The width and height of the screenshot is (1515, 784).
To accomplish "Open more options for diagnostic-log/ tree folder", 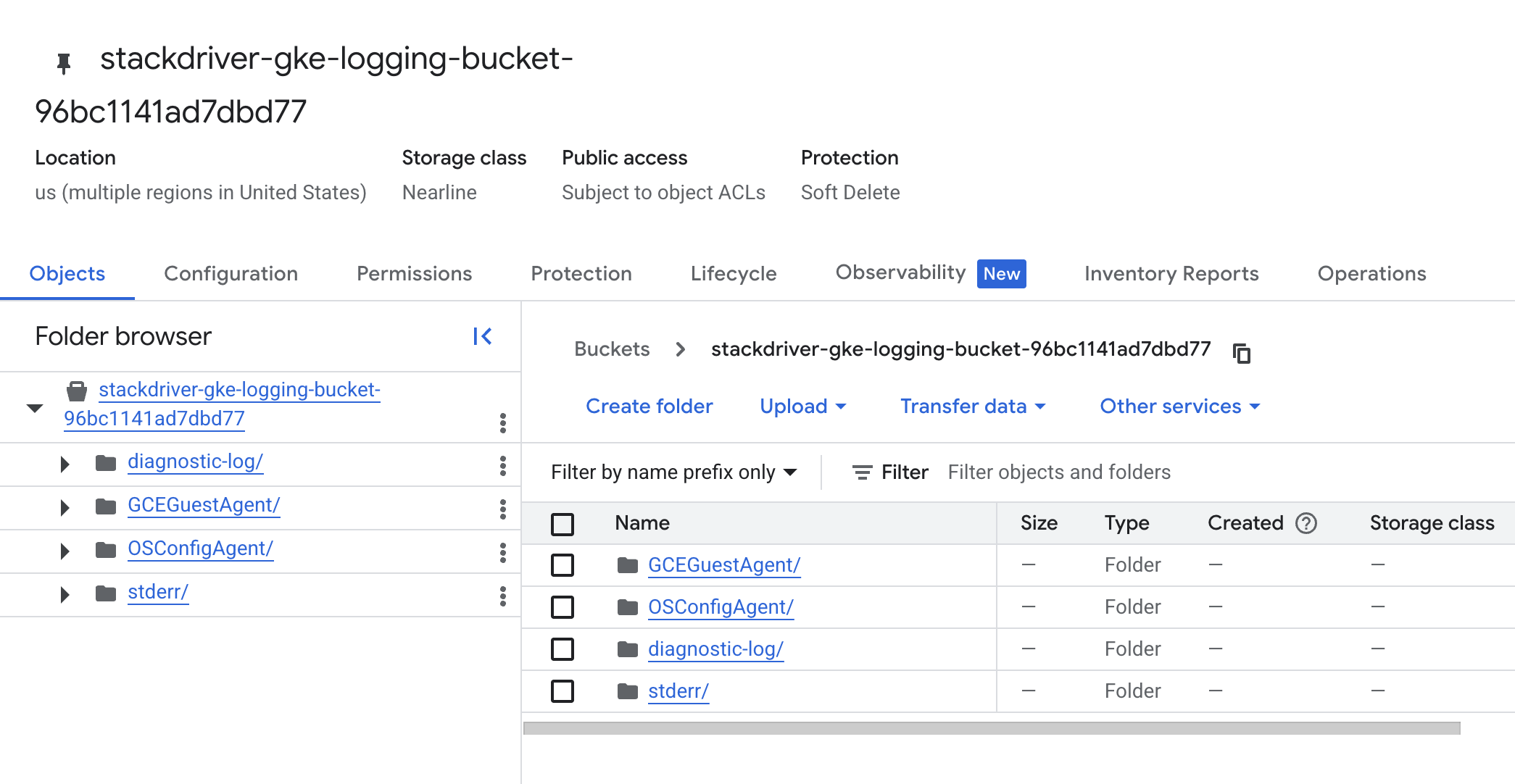I will (503, 466).
